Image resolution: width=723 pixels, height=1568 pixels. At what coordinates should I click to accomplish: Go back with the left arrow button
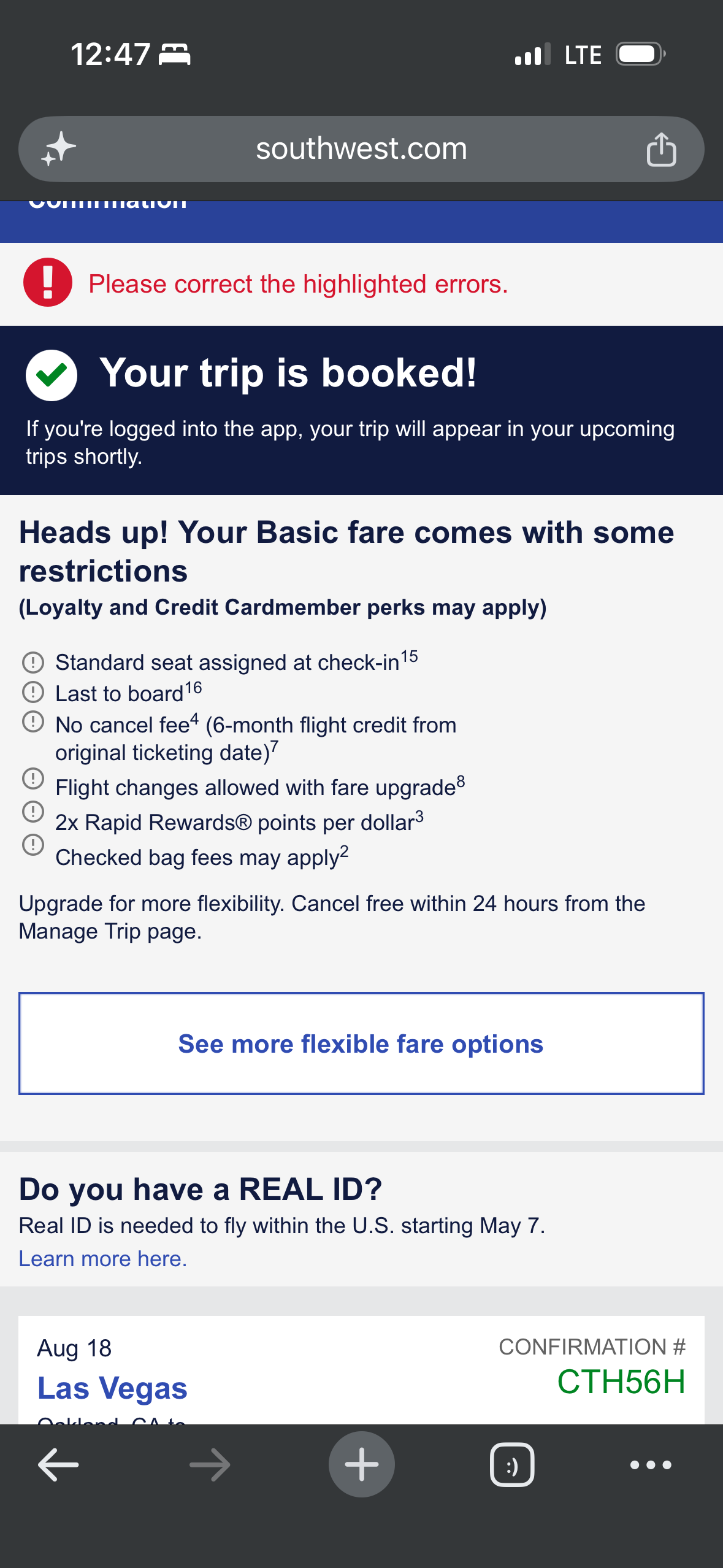[58, 1464]
